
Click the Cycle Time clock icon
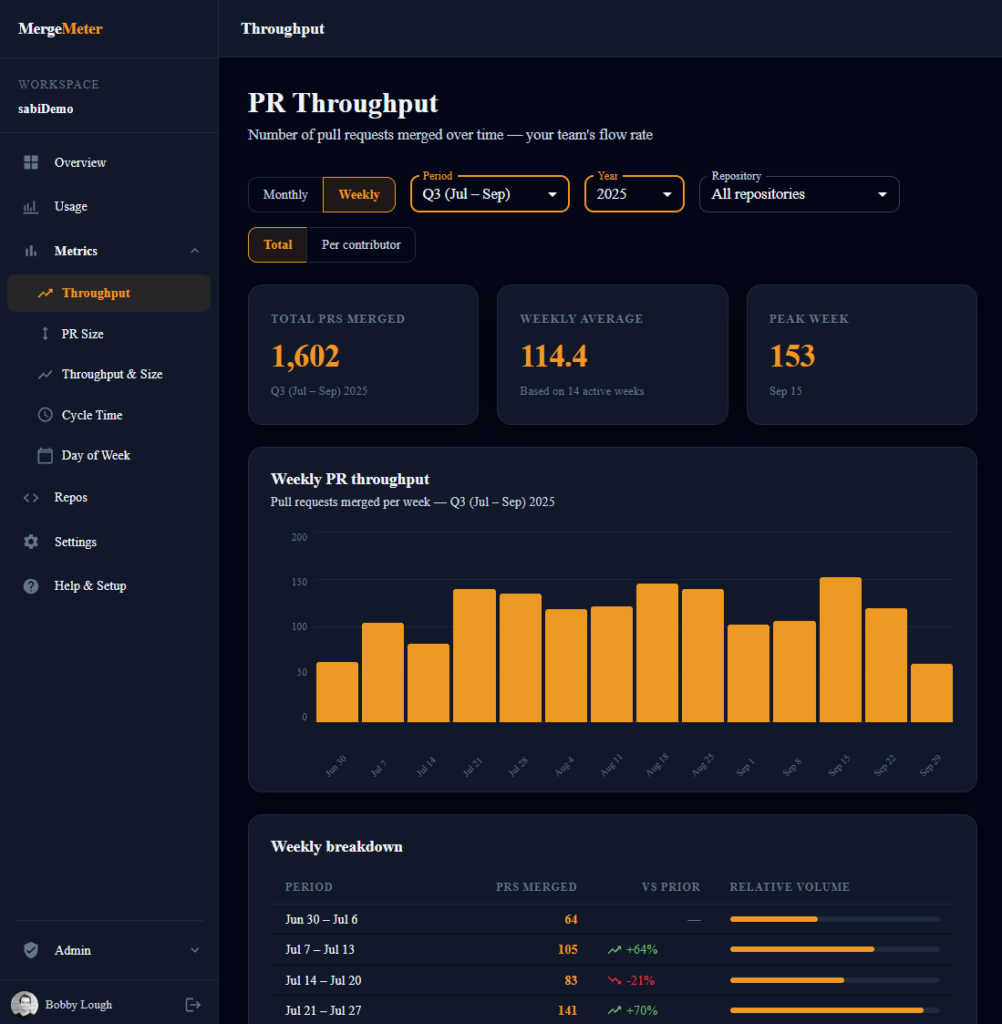[45, 415]
